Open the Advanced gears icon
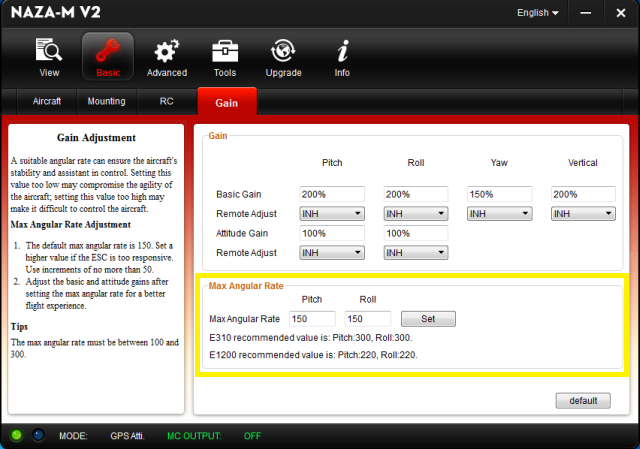The width and height of the screenshot is (640, 449). [167, 50]
